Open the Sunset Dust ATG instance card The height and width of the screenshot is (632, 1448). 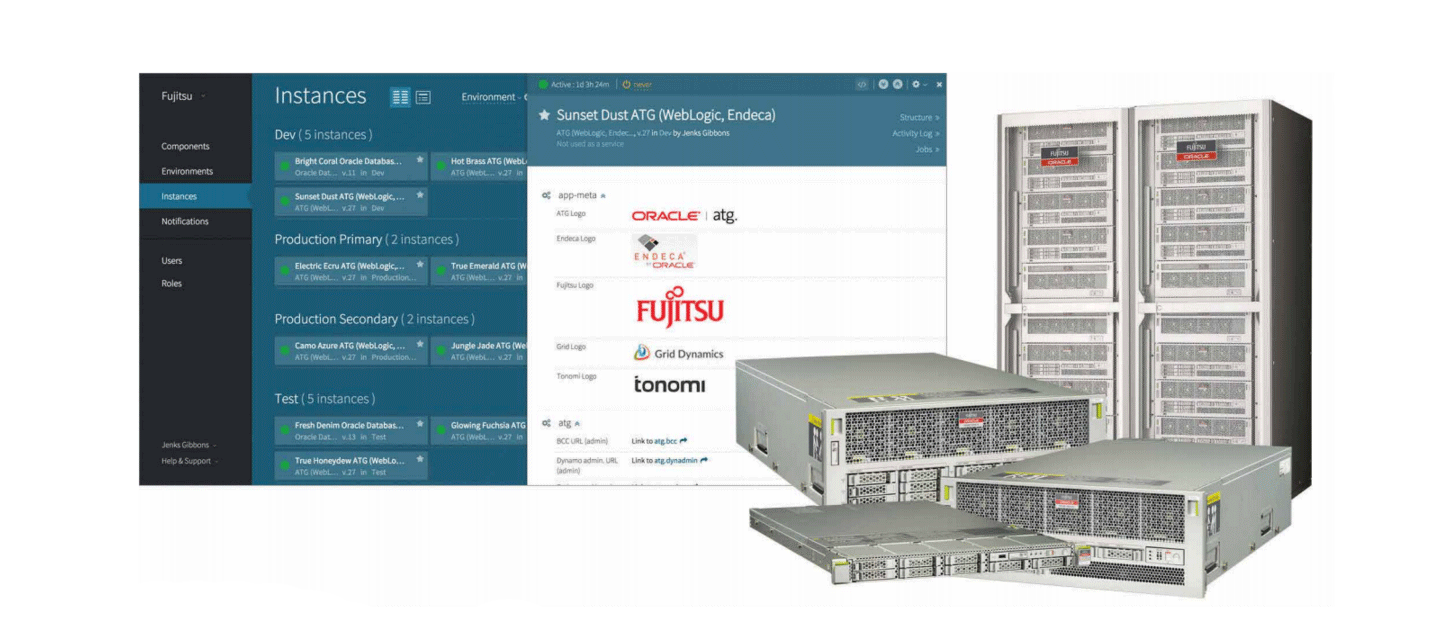click(x=351, y=201)
